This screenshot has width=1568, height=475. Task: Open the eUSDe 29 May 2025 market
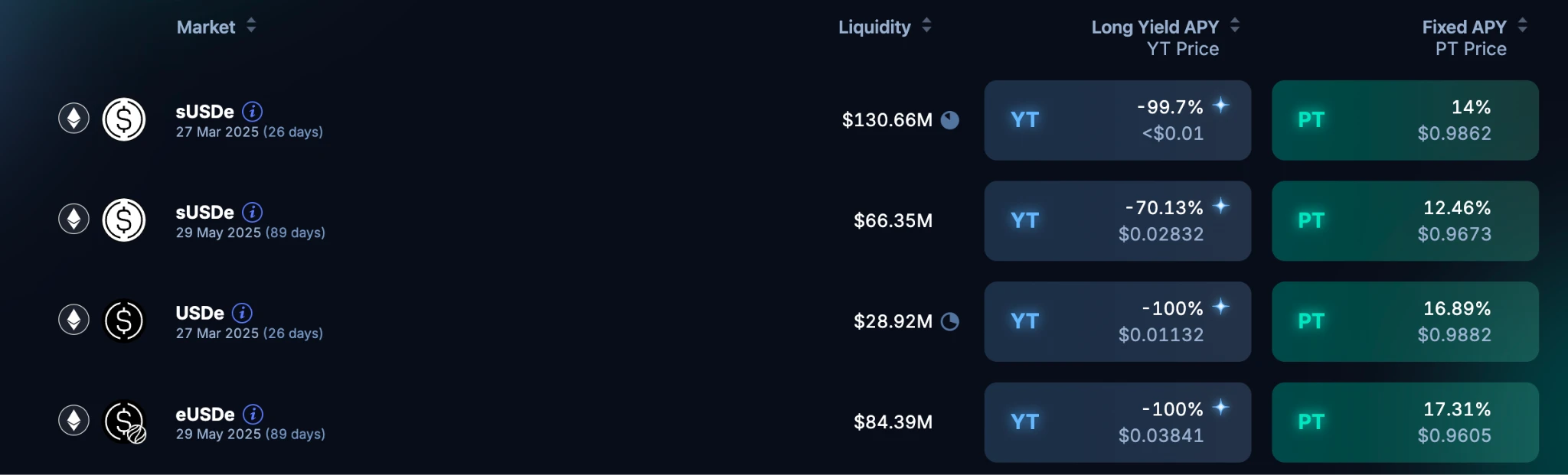tap(205, 415)
